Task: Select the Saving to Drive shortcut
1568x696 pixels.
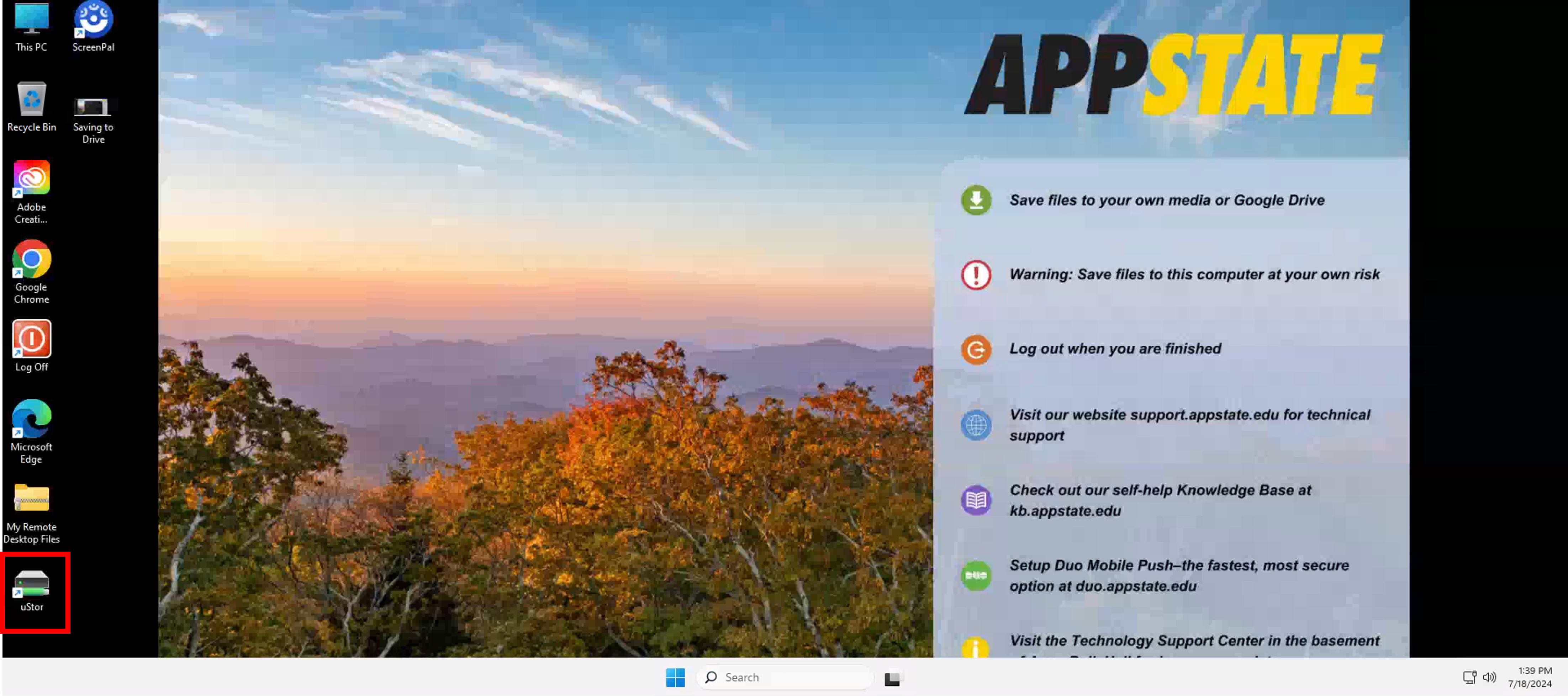Action: [93, 119]
